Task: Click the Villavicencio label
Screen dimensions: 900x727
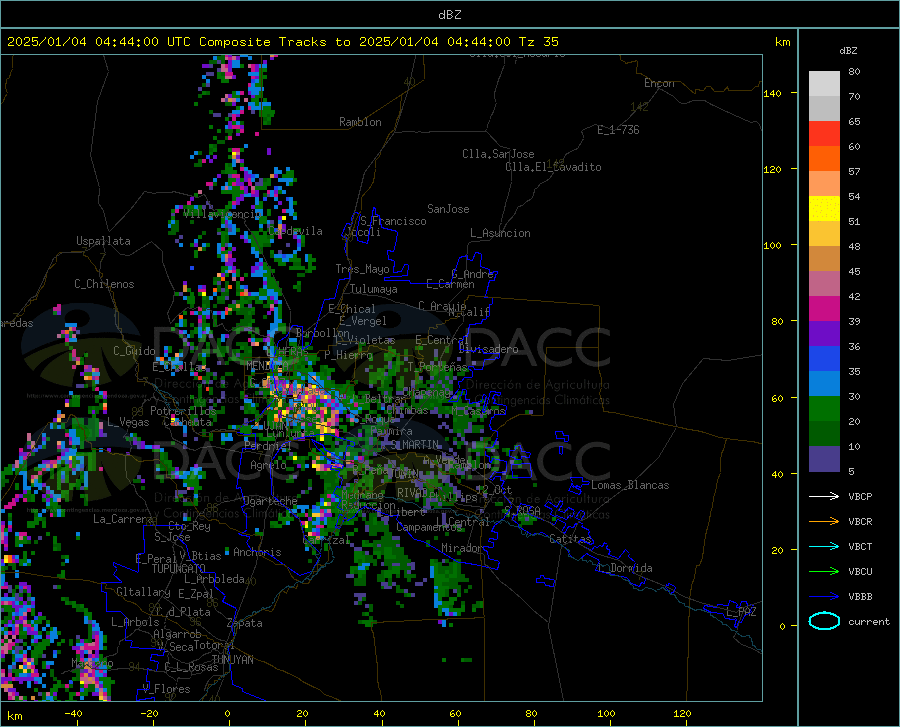Action: [223, 214]
